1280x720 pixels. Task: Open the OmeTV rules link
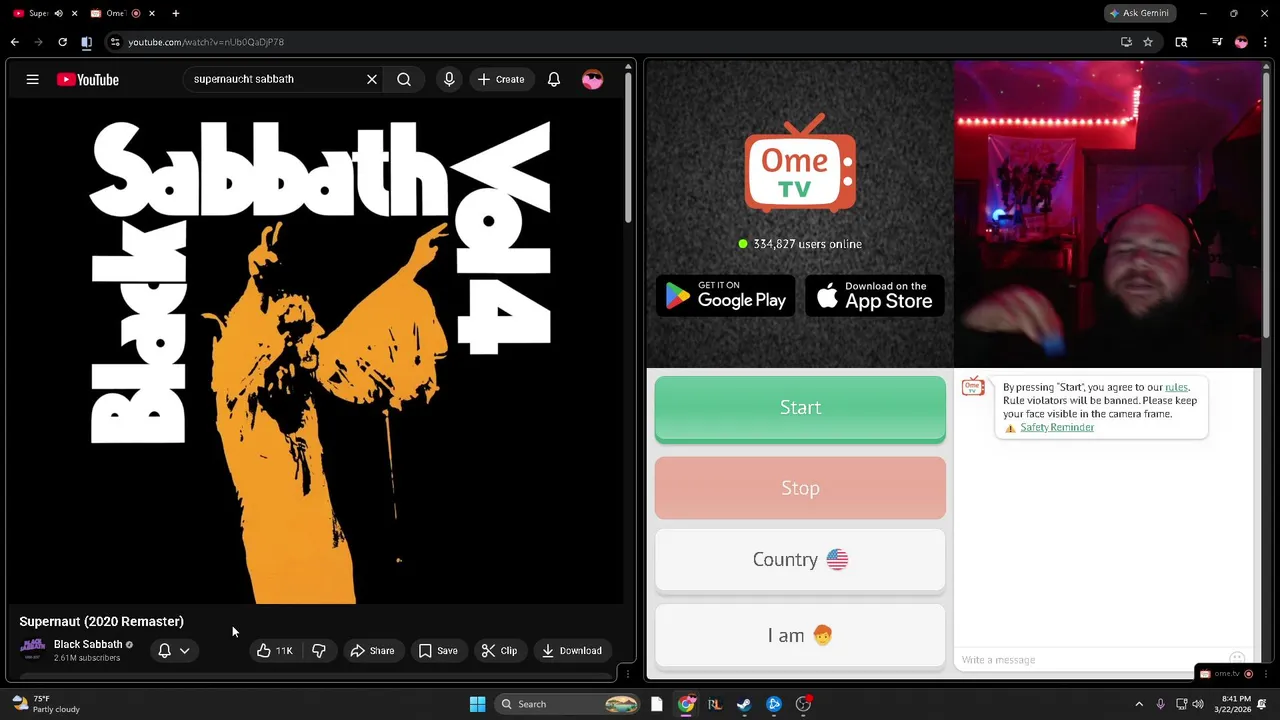pos(1176,387)
